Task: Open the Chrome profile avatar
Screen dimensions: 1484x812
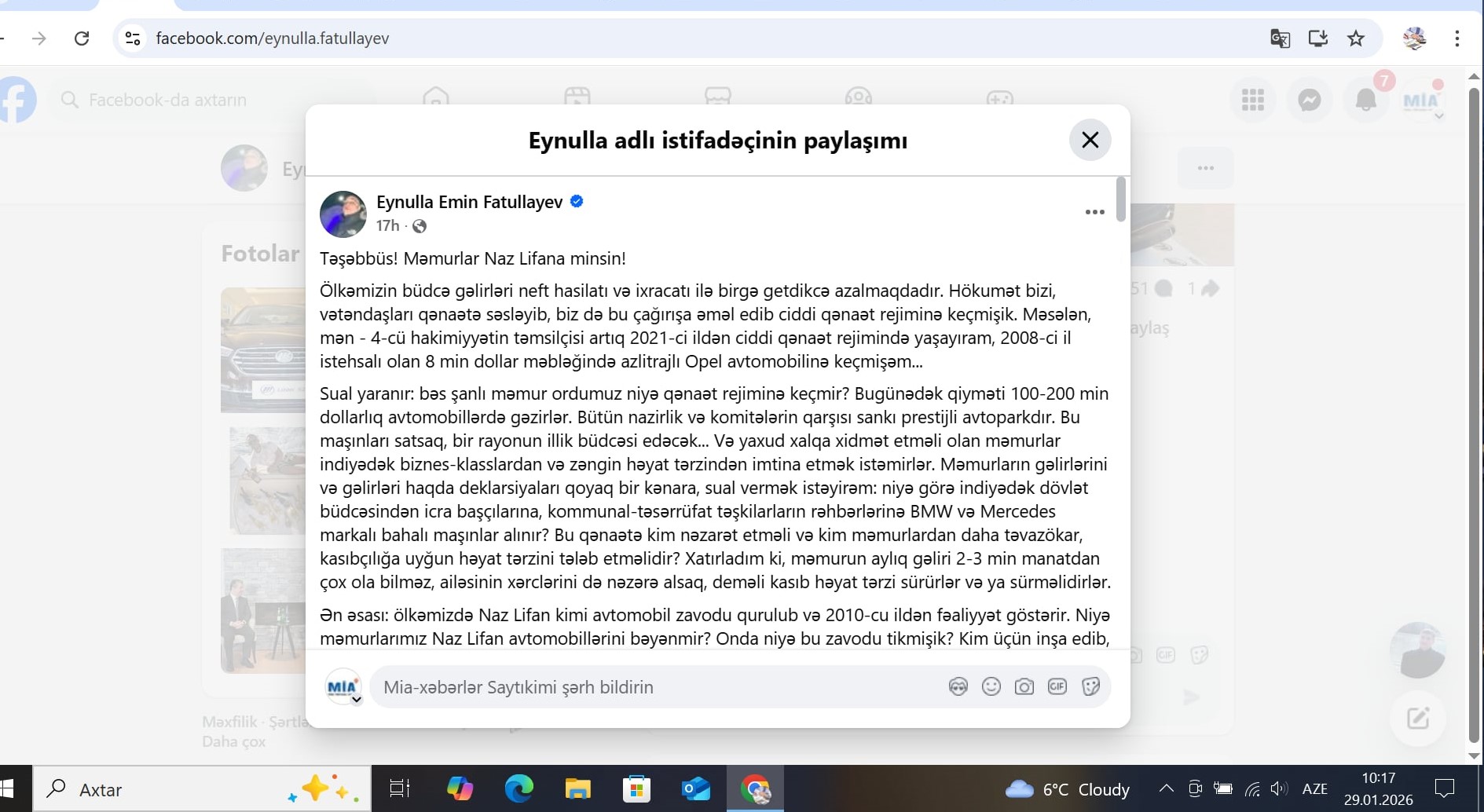Action: pyautogui.click(x=1415, y=38)
